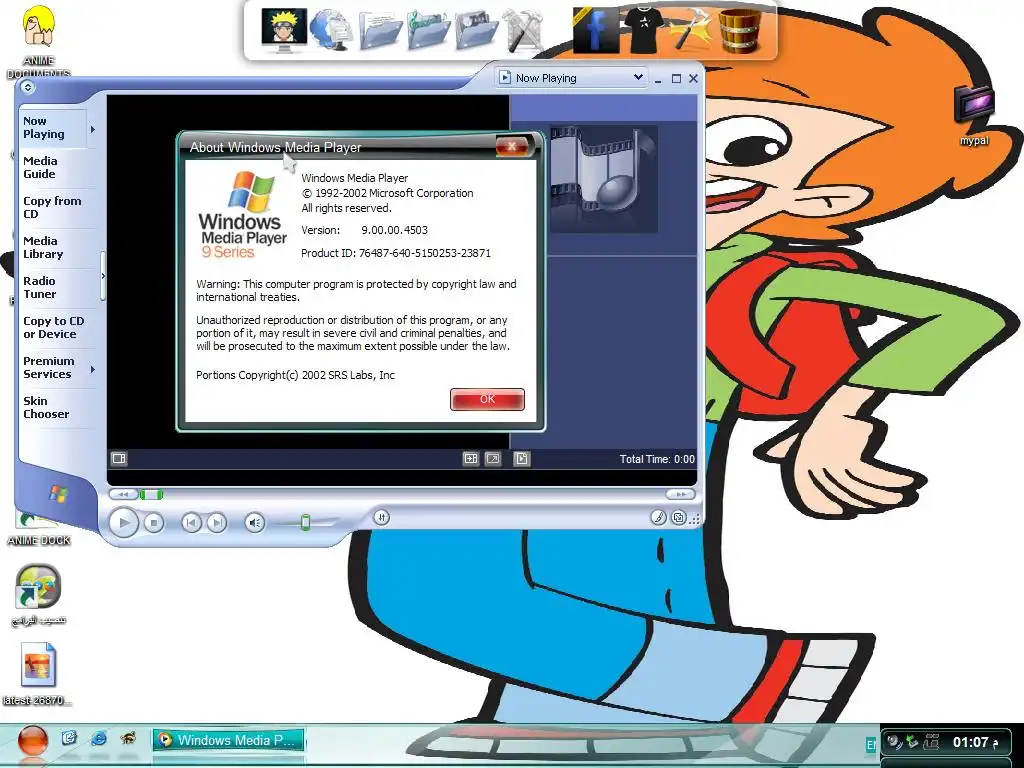1024x768 pixels.
Task: Mute the sound with speaker icon
Action: tap(255, 522)
